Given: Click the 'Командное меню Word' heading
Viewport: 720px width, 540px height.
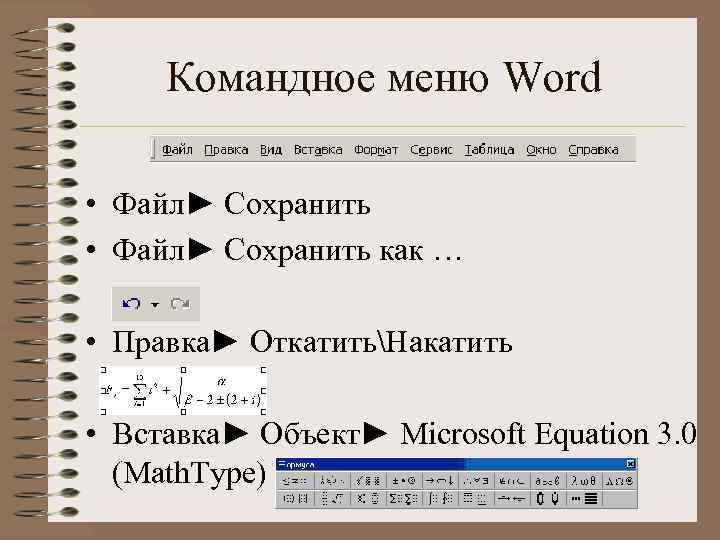Looking at the screenshot, I should tap(383, 78).
